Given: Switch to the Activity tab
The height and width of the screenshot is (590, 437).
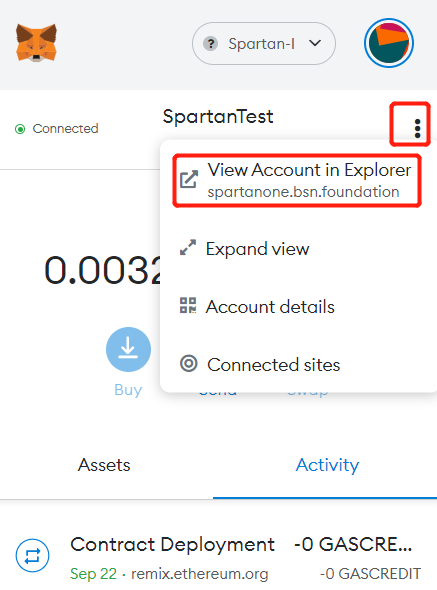Looking at the screenshot, I should click(327, 465).
